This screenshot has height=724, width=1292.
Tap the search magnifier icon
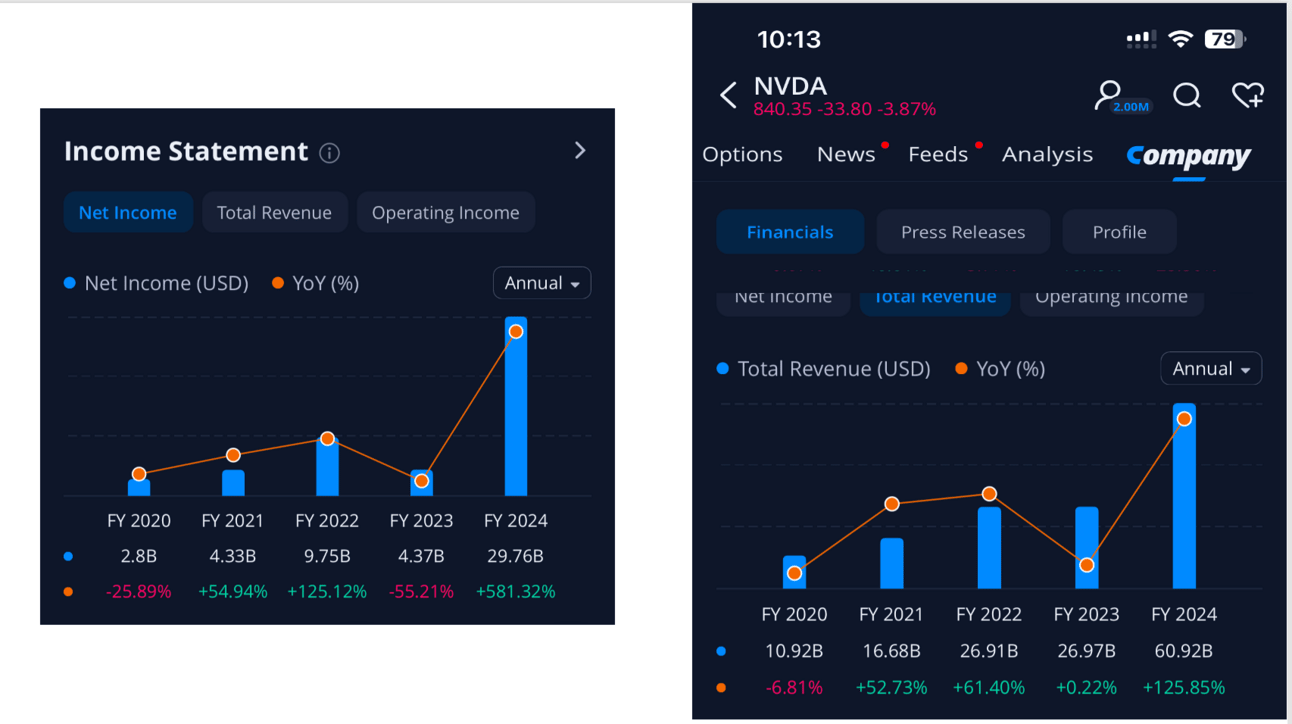coord(1187,95)
